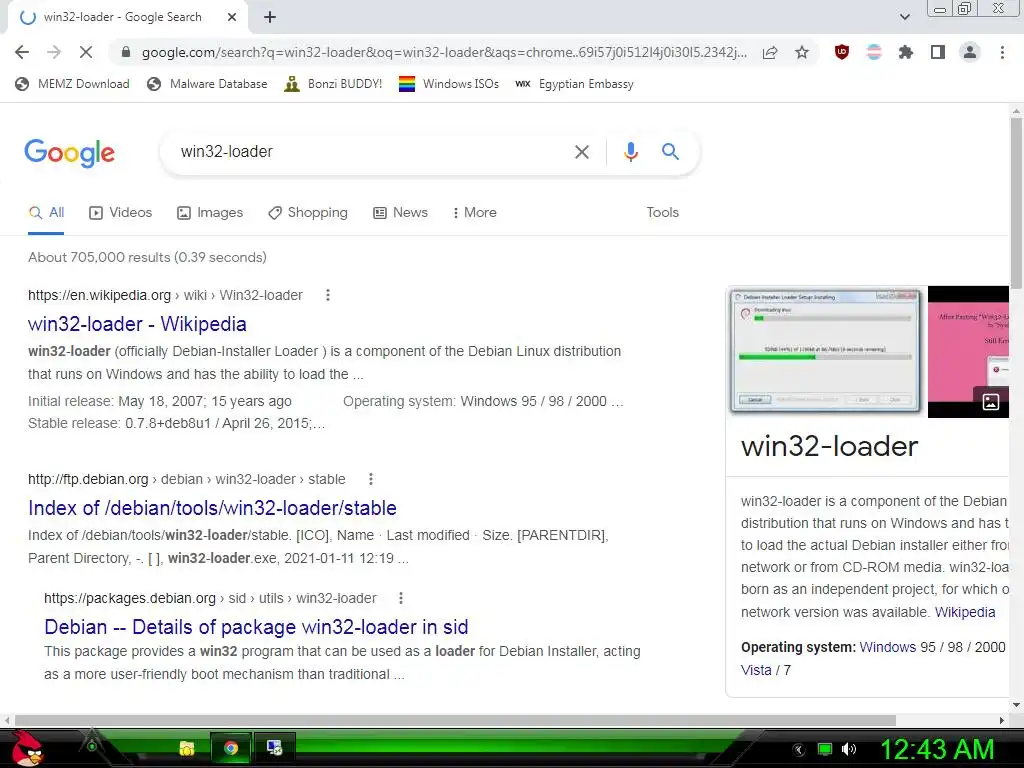Open options for the packages.debian.org result

[x=401, y=598]
